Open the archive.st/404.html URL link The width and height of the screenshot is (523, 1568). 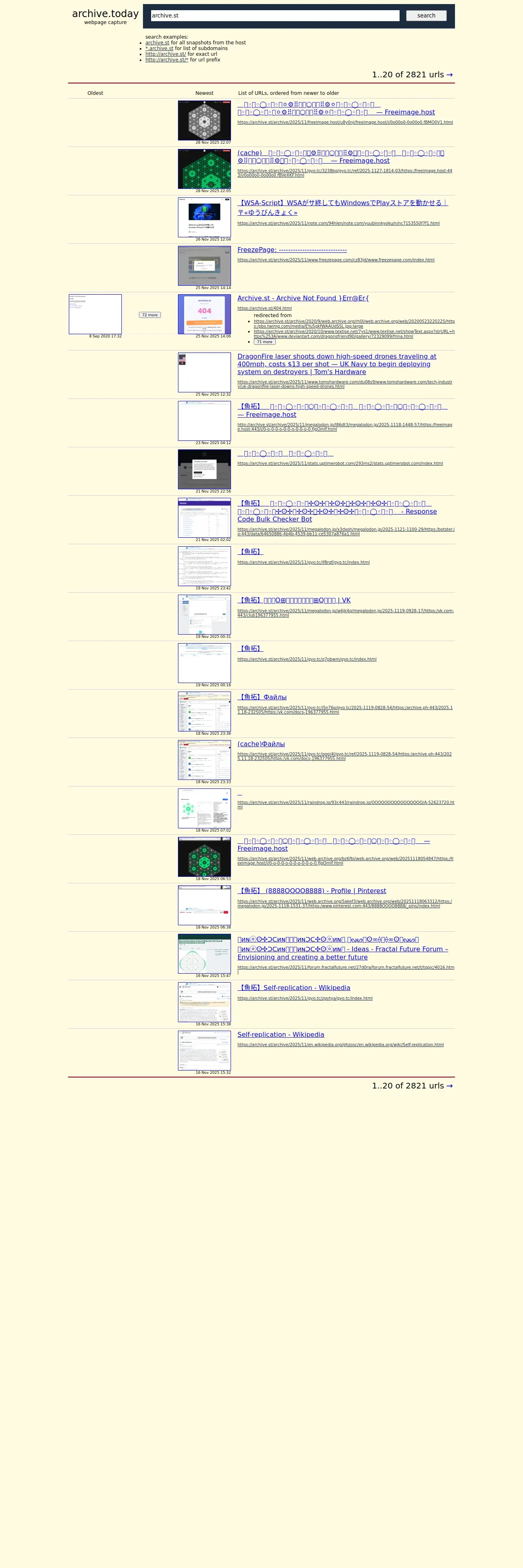(x=264, y=309)
